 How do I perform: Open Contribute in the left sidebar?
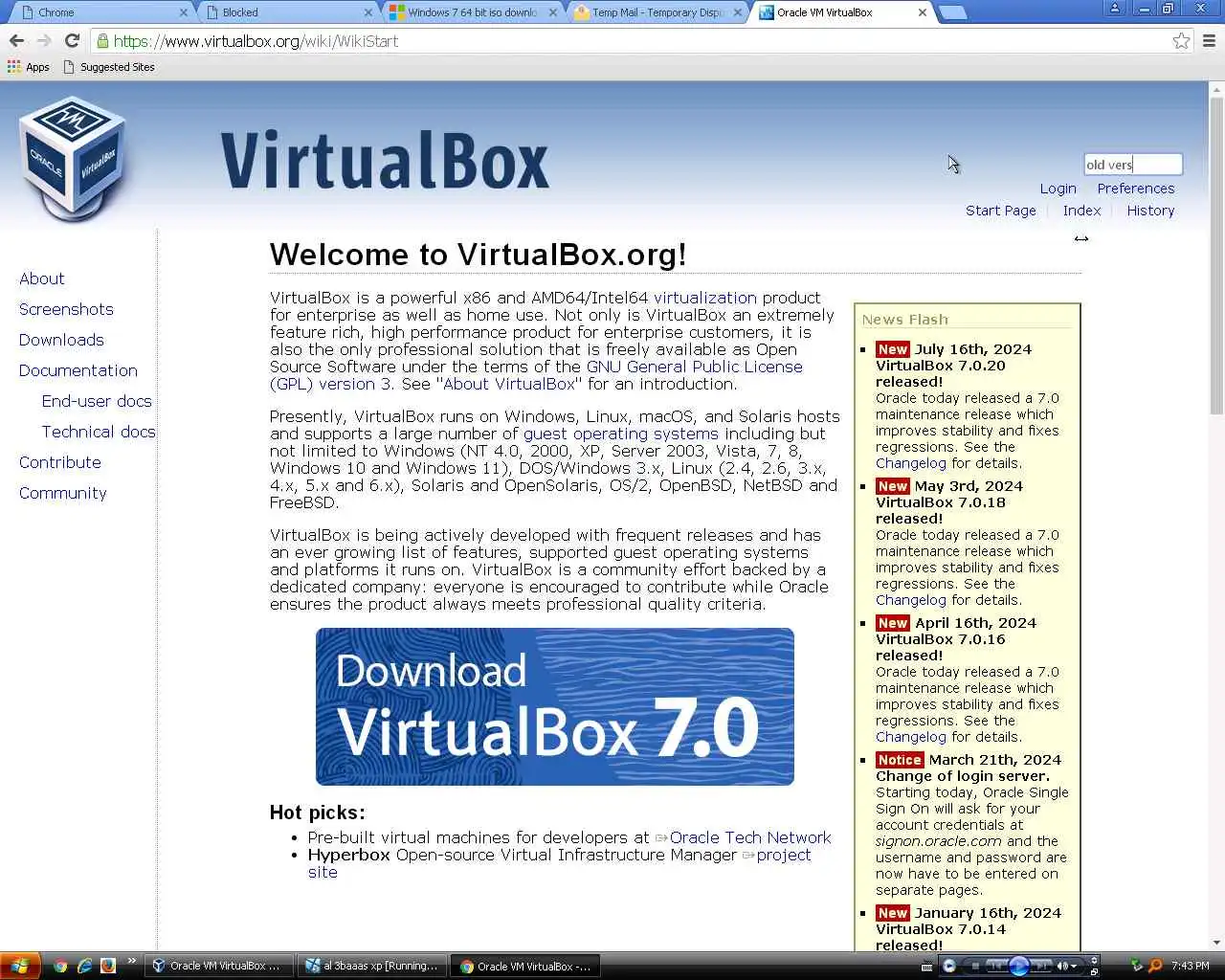point(60,462)
